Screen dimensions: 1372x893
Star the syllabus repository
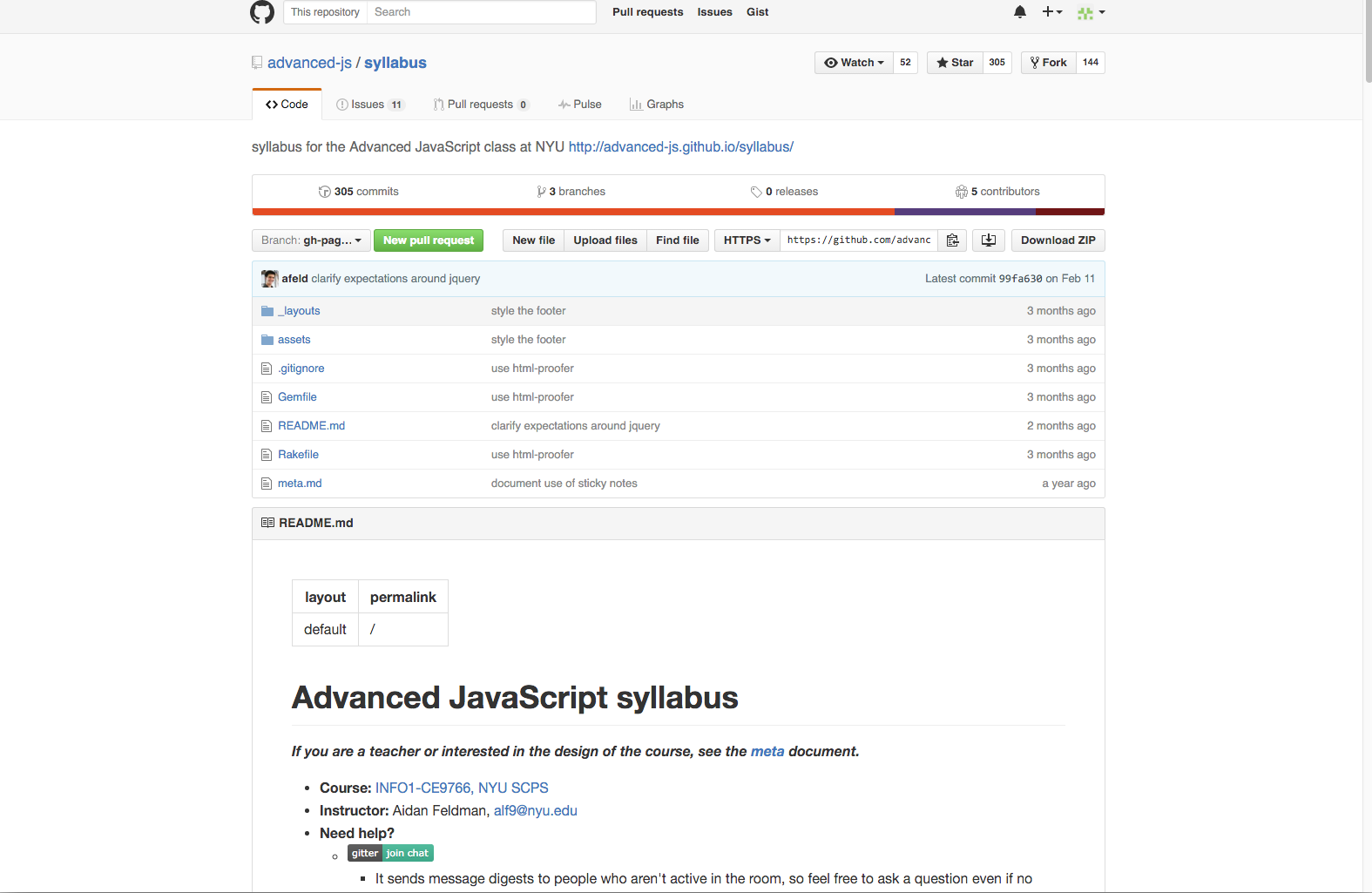955,63
